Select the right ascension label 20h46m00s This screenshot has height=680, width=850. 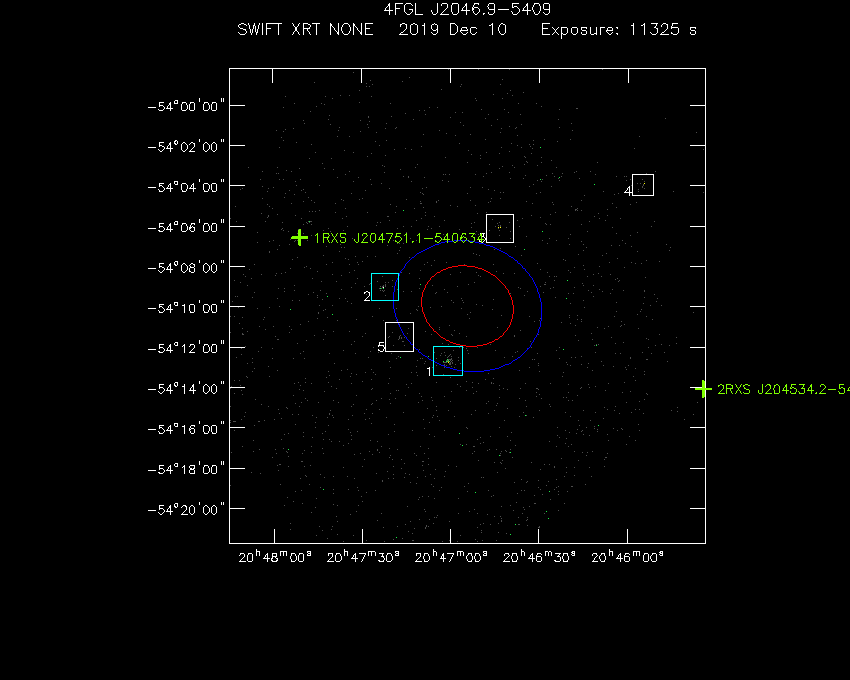click(x=628, y=557)
